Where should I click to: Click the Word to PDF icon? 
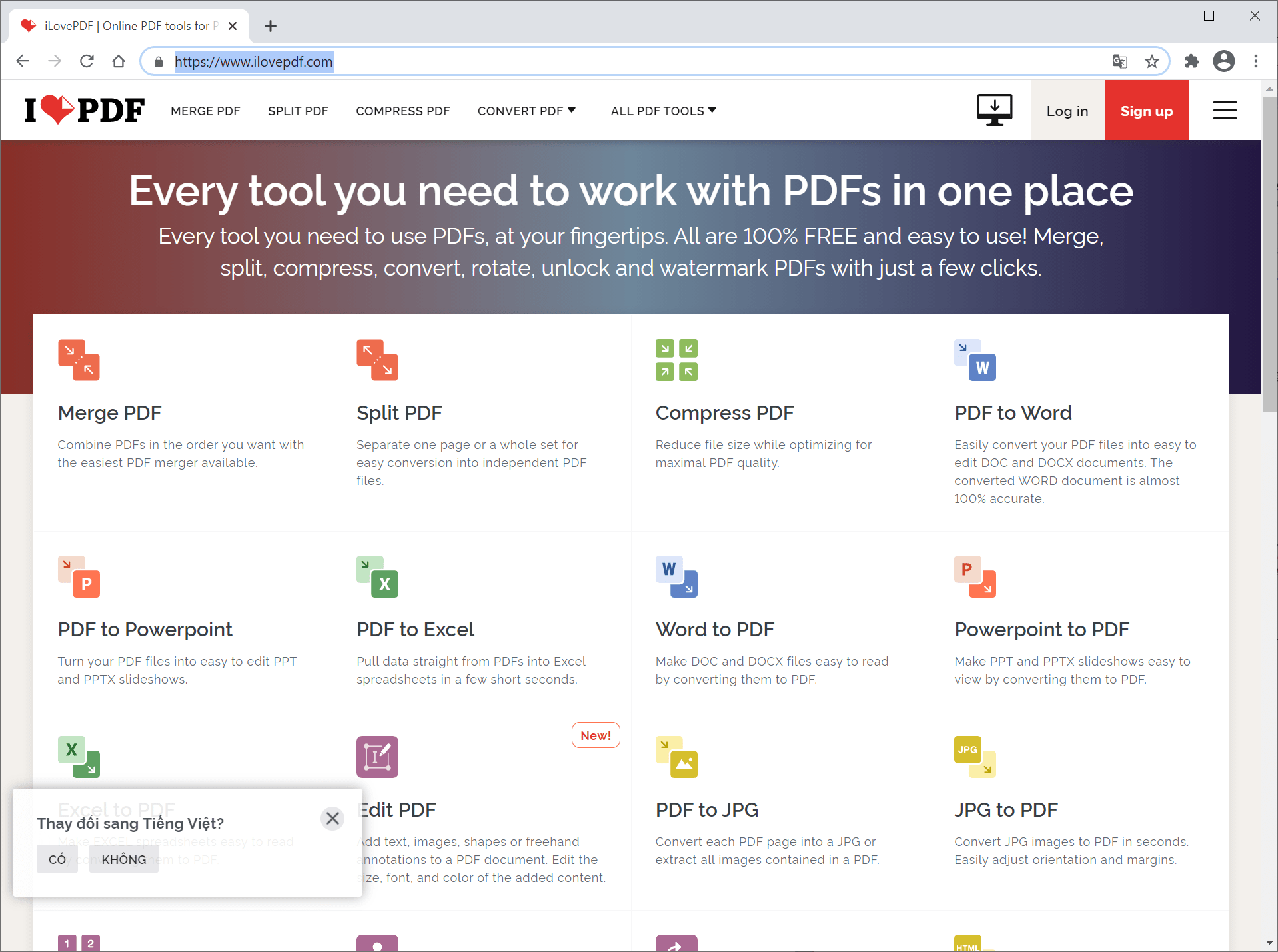(676, 576)
